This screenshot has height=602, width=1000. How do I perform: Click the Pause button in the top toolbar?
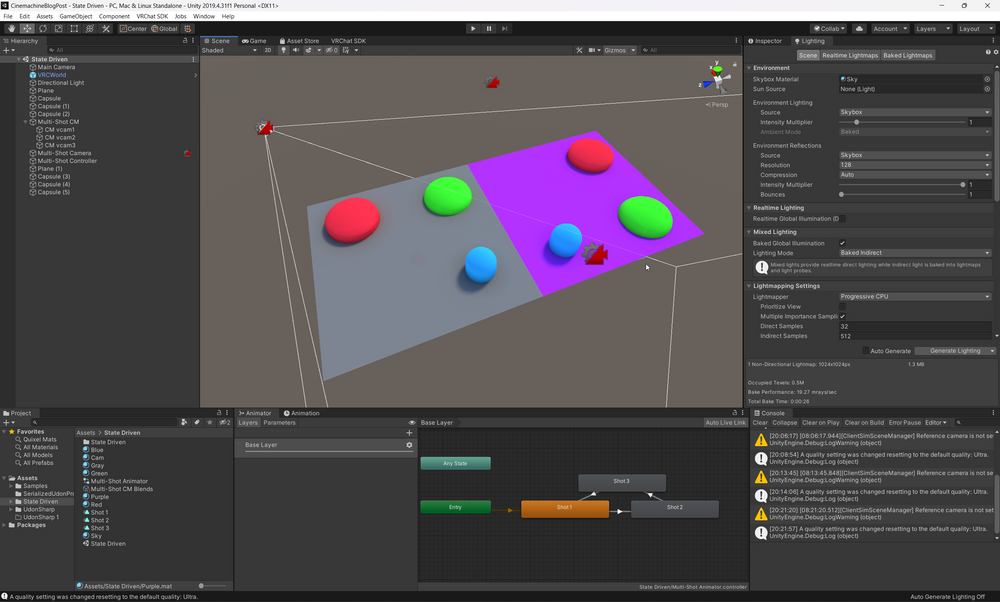489,29
